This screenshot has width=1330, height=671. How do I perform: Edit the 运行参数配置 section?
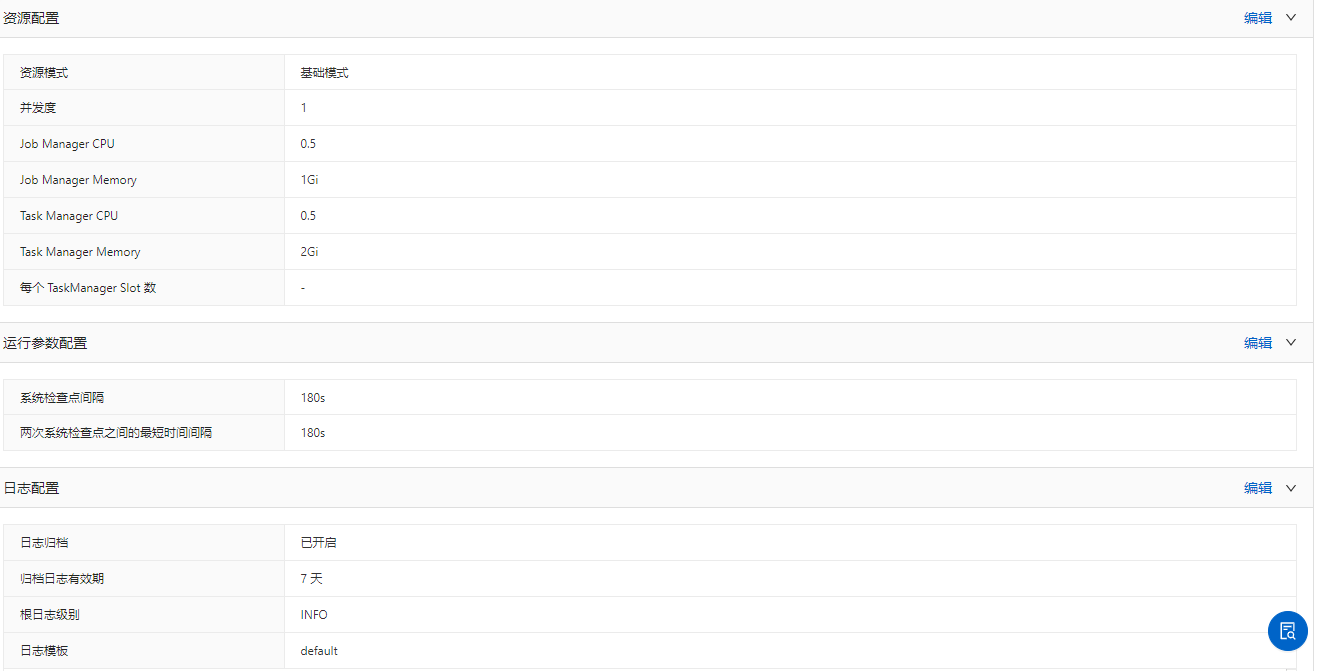[1258, 343]
